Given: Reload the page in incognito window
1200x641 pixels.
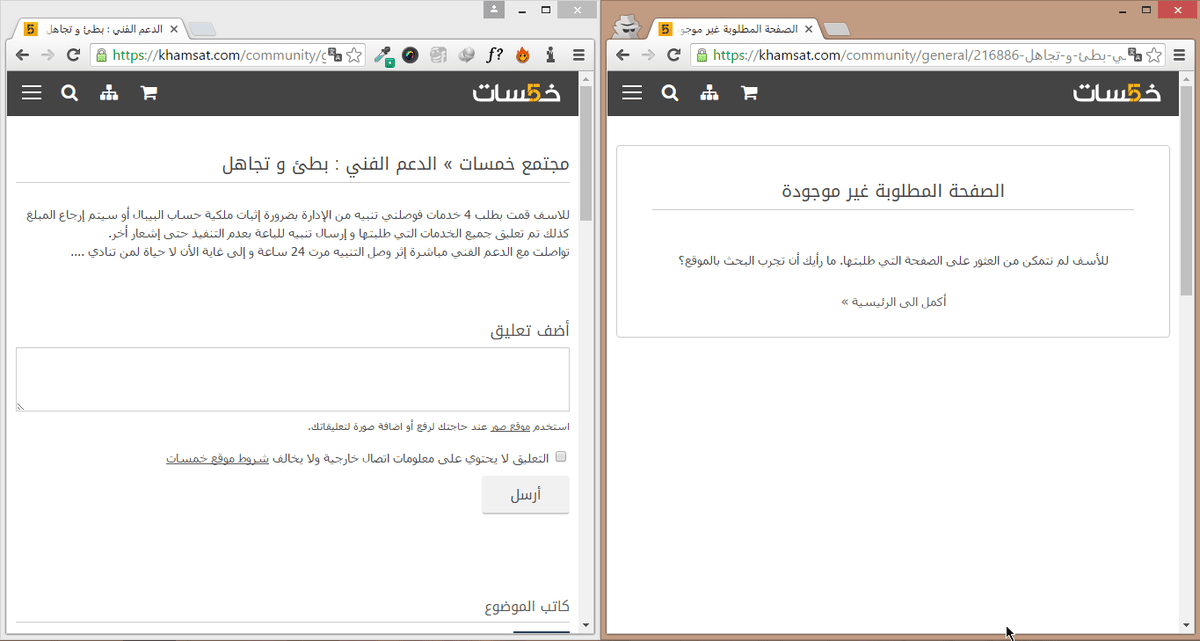Looking at the screenshot, I should click(x=673, y=55).
